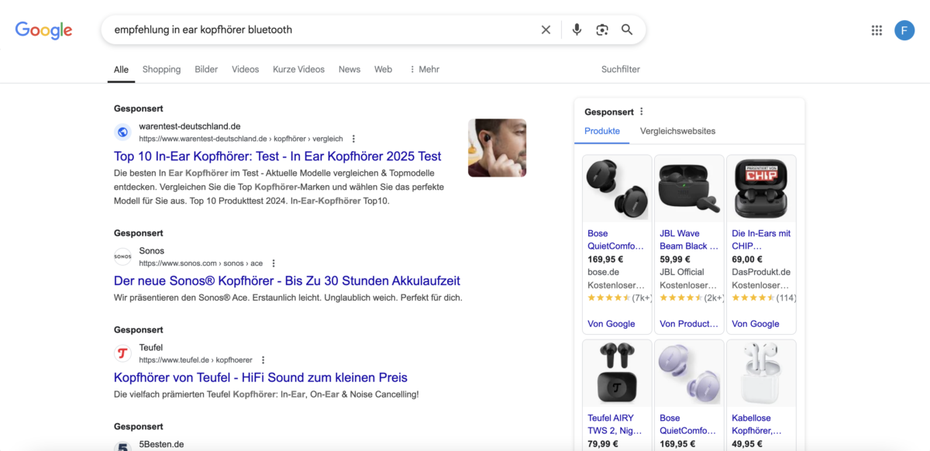Click DasProdukt.de seller name

761,272
